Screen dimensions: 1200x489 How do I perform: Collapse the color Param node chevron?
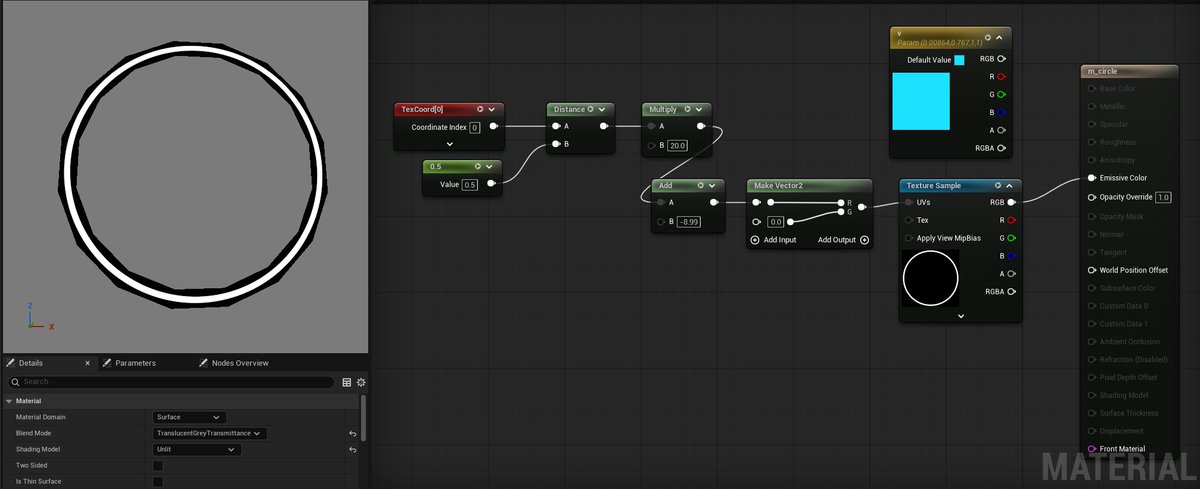(1000, 40)
